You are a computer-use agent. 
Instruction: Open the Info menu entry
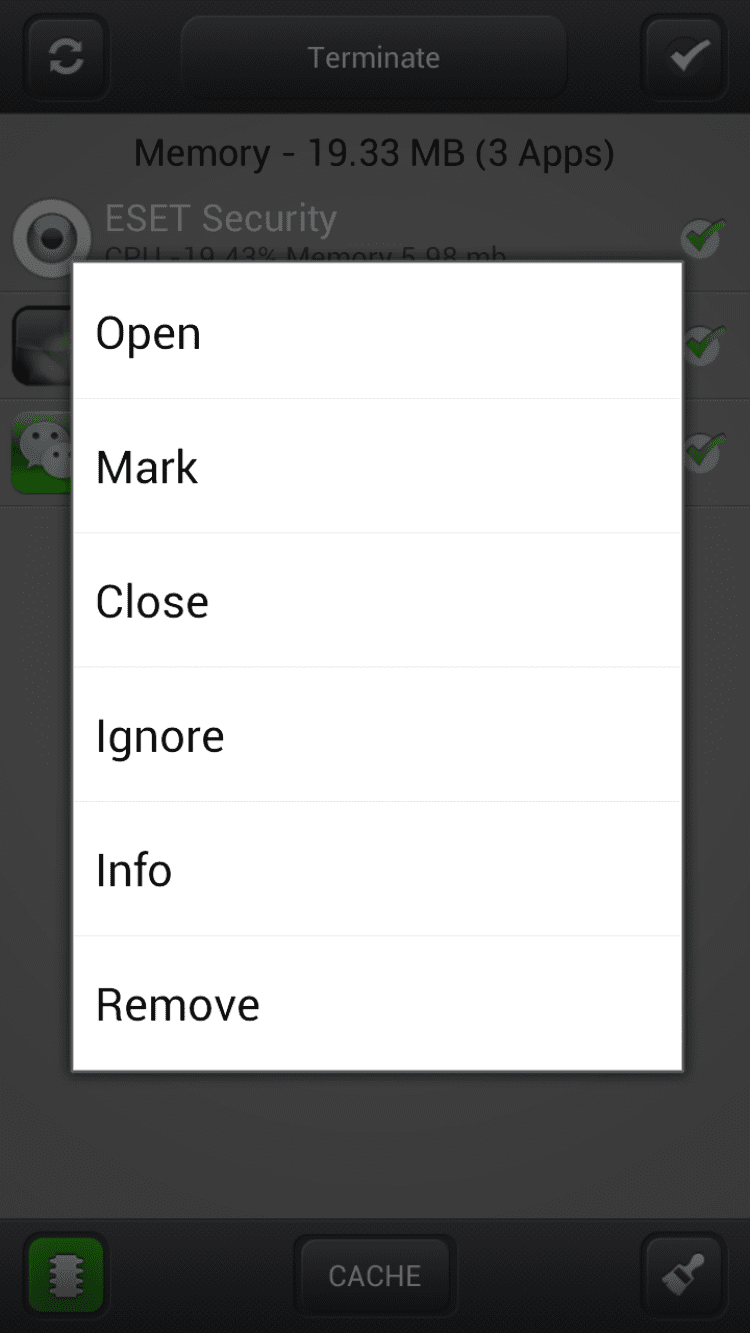click(x=378, y=869)
